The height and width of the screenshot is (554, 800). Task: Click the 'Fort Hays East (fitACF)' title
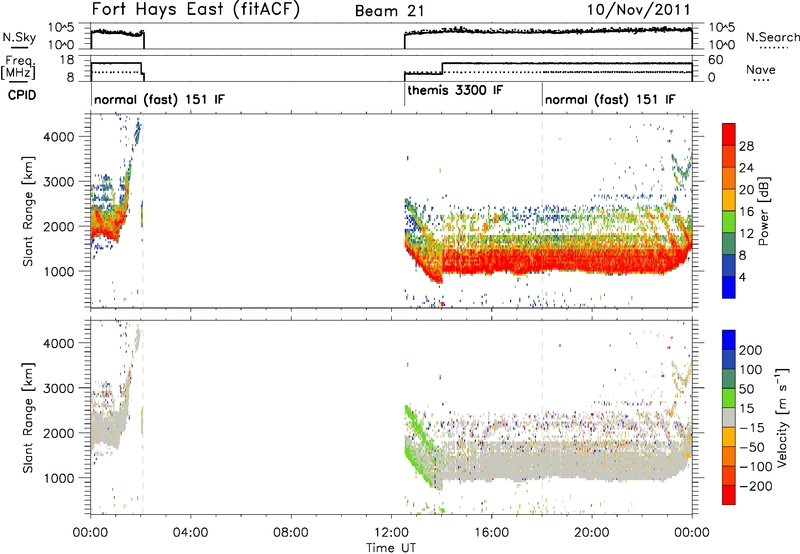(195, 10)
